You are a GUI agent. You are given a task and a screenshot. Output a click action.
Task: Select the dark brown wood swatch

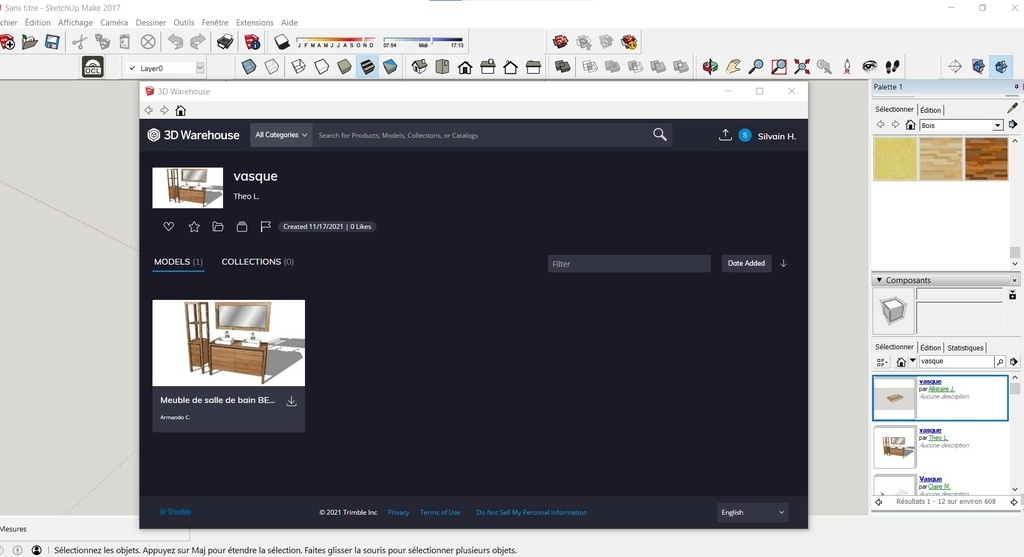click(x=986, y=159)
